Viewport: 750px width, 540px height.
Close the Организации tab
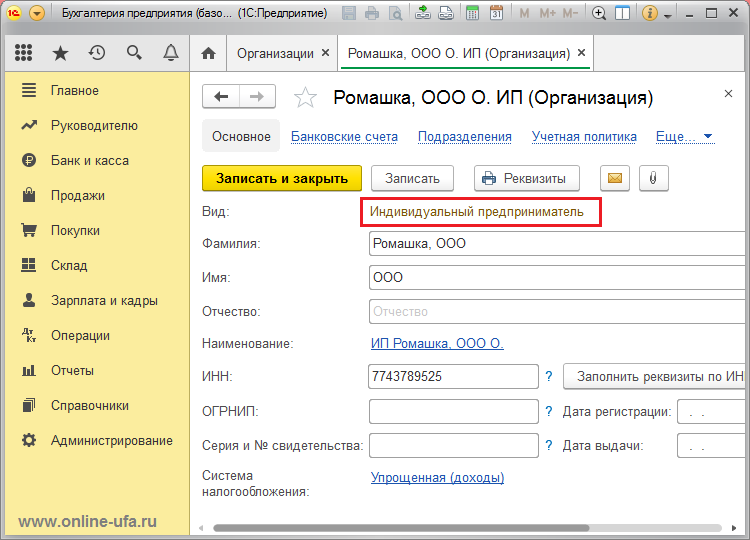point(325,53)
